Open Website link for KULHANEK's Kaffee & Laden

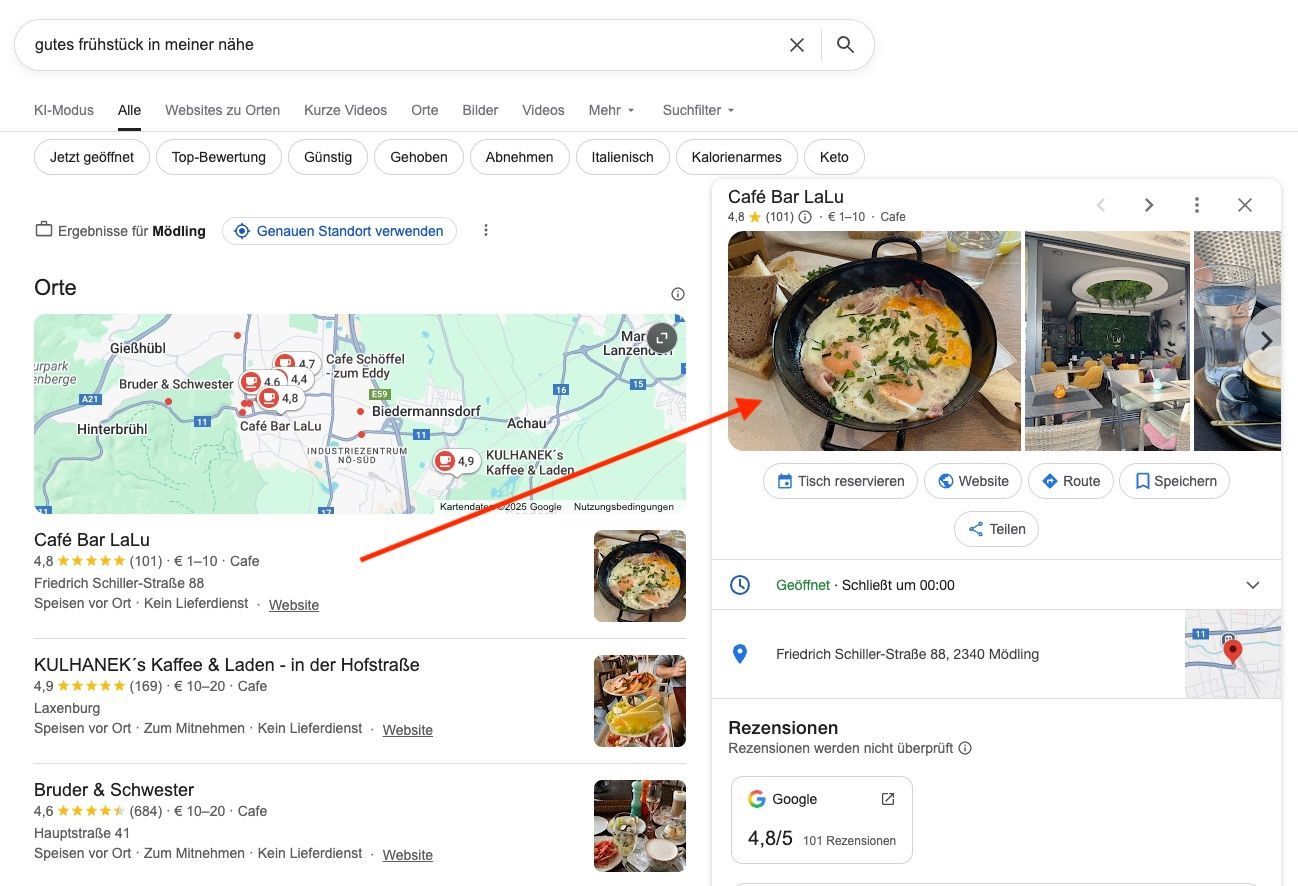point(408,730)
